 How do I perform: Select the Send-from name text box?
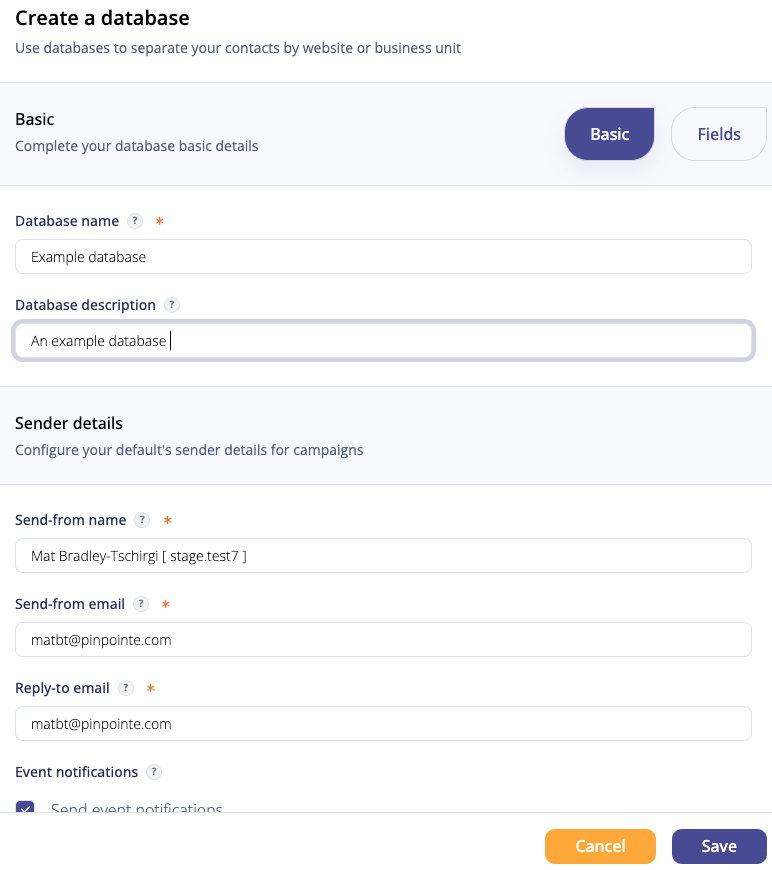pyautogui.click(x=383, y=555)
